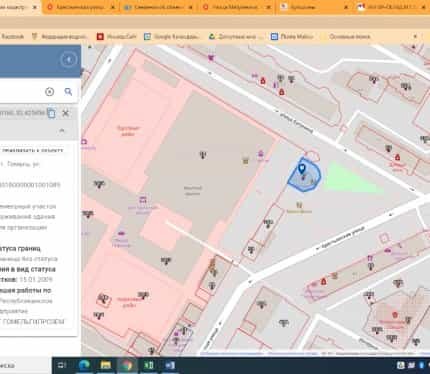Screen dimensions: 430x374
Task: Open Google Chrome from taskbar
Action: [x=127, y=365]
